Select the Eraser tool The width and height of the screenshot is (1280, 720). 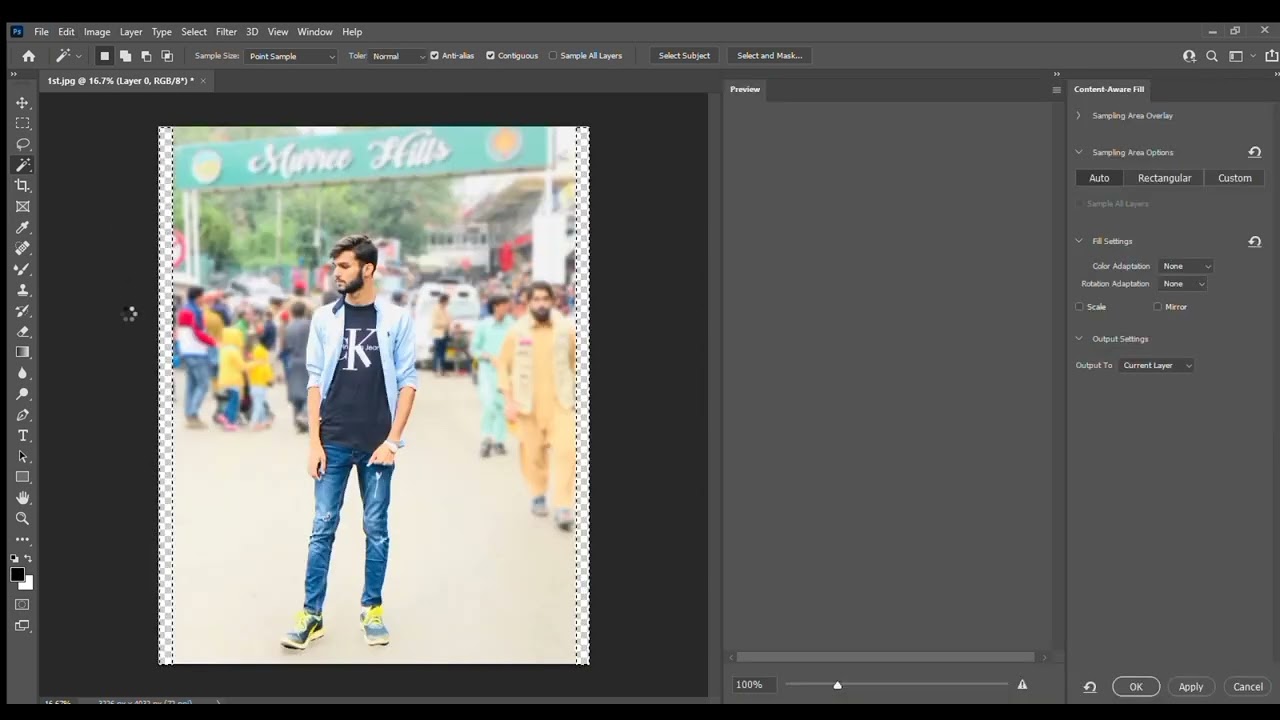22,332
